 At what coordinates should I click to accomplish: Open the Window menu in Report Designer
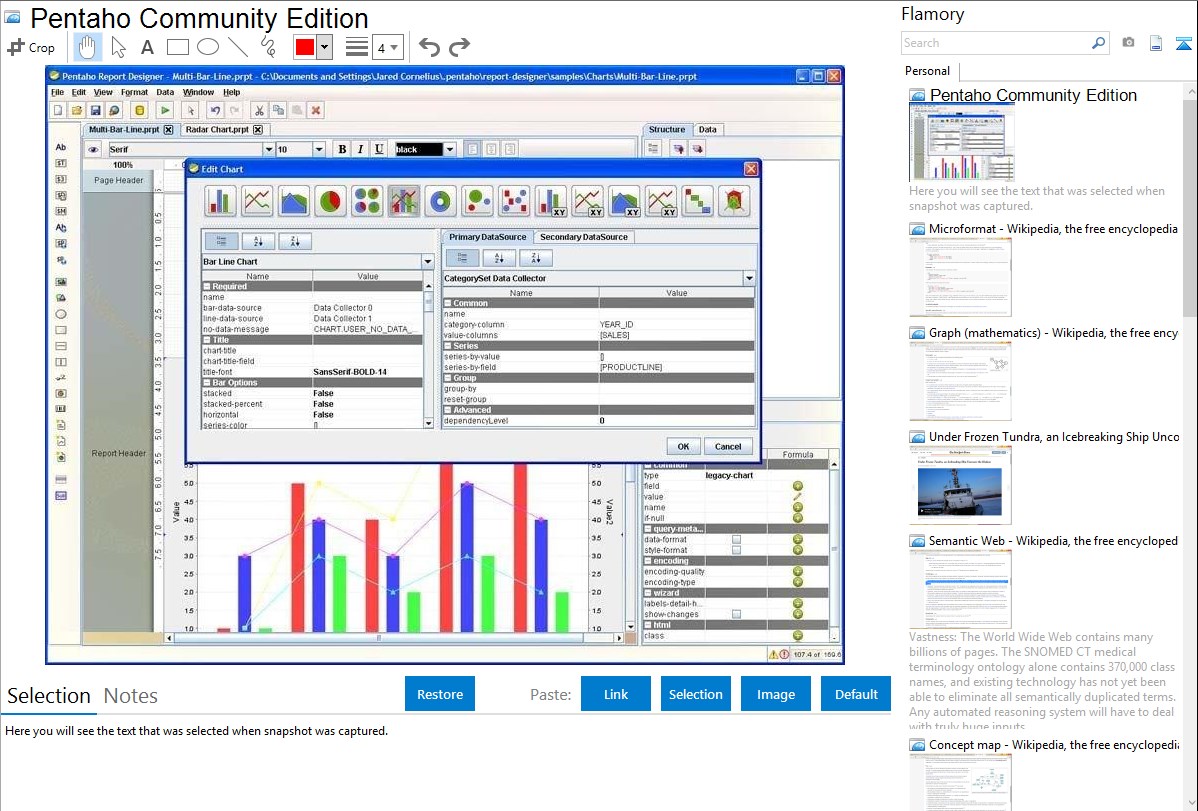point(199,92)
